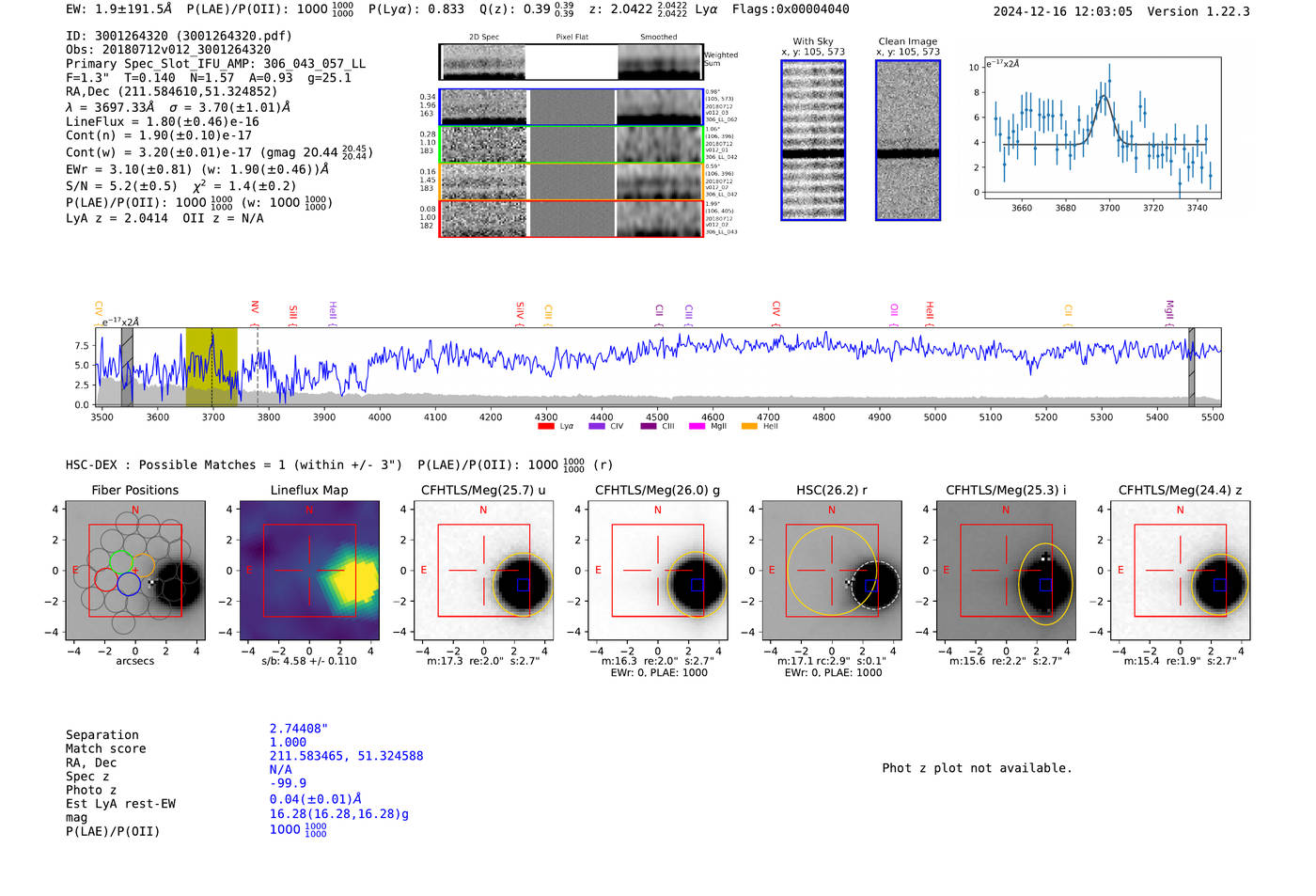Select the CFHTLS/Meg(26.0) g image
The height and width of the screenshot is (896, 1316).
point(658,571)
